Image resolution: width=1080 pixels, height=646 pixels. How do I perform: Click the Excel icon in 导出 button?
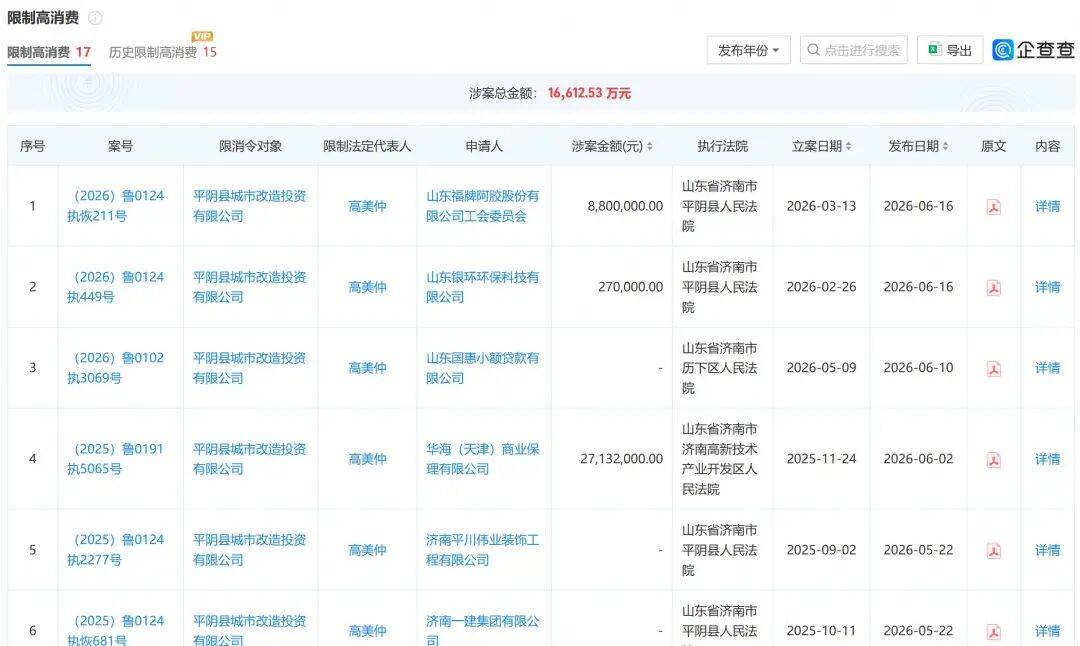point(934,50)
